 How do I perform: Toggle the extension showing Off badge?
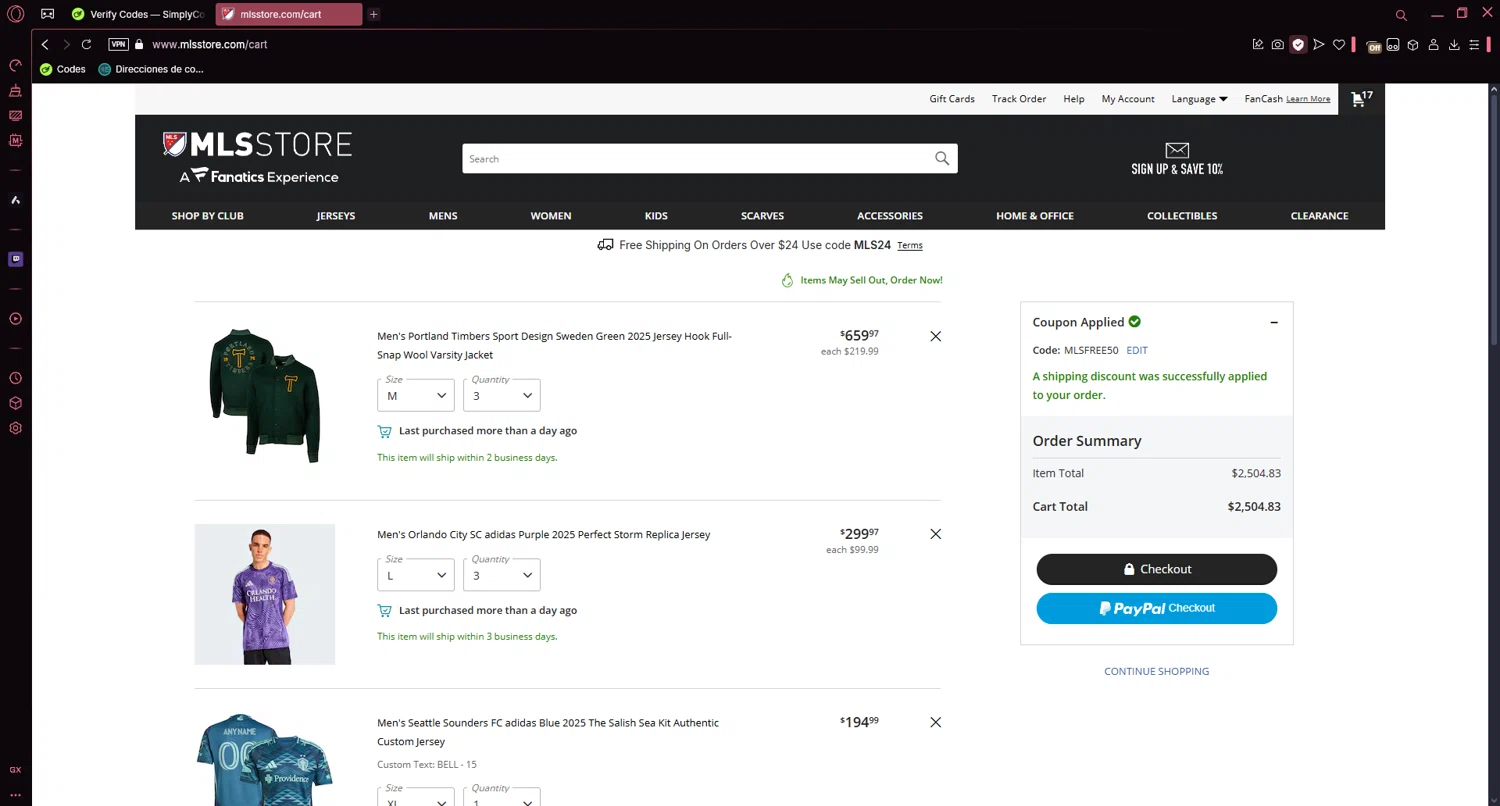[1373, 45]
